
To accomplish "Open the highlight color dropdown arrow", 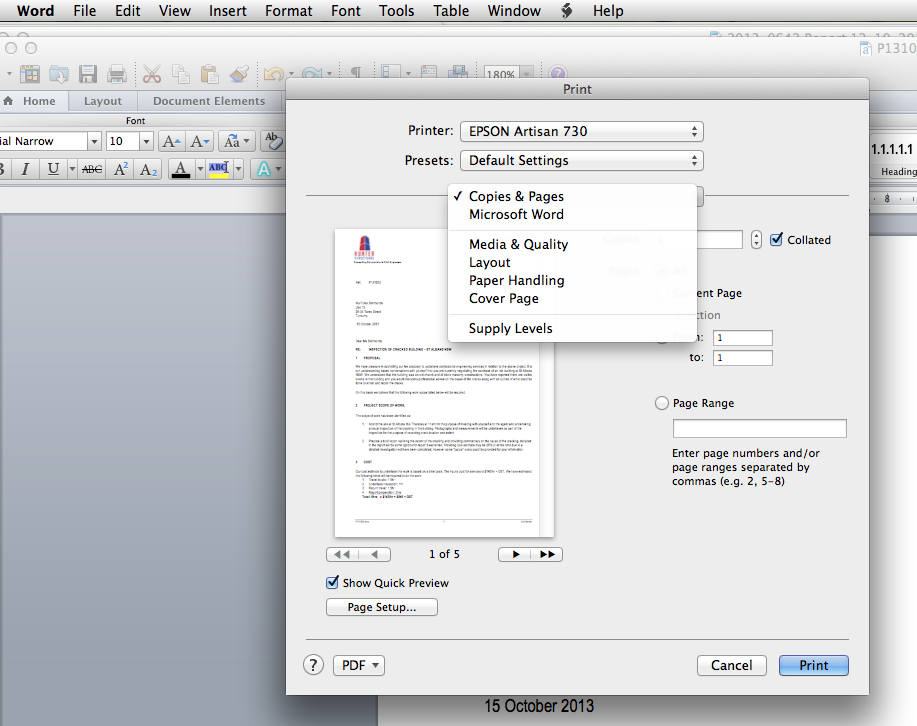I will [x=238, y=169].
